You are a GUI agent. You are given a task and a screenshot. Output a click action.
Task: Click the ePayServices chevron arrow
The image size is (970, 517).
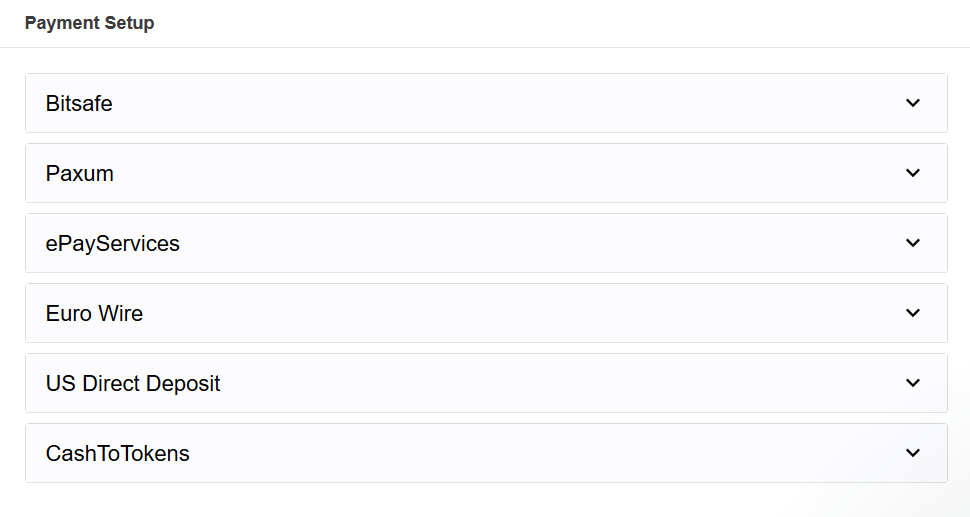(912, 243)
